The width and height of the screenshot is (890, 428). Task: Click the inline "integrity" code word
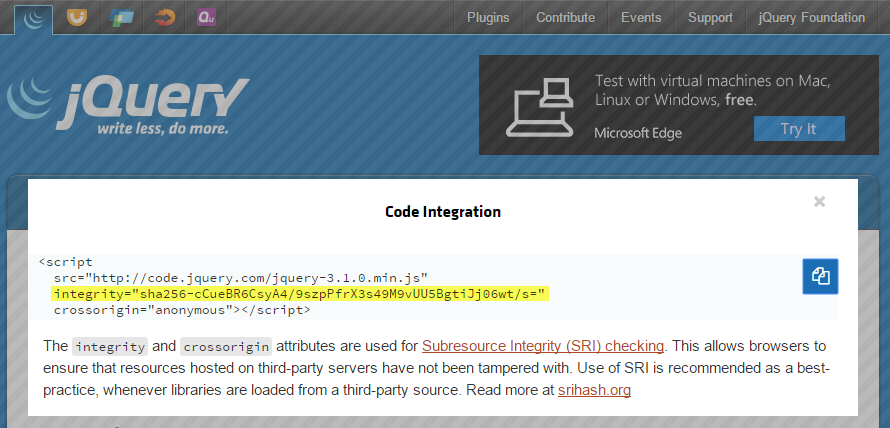point(110,346)
